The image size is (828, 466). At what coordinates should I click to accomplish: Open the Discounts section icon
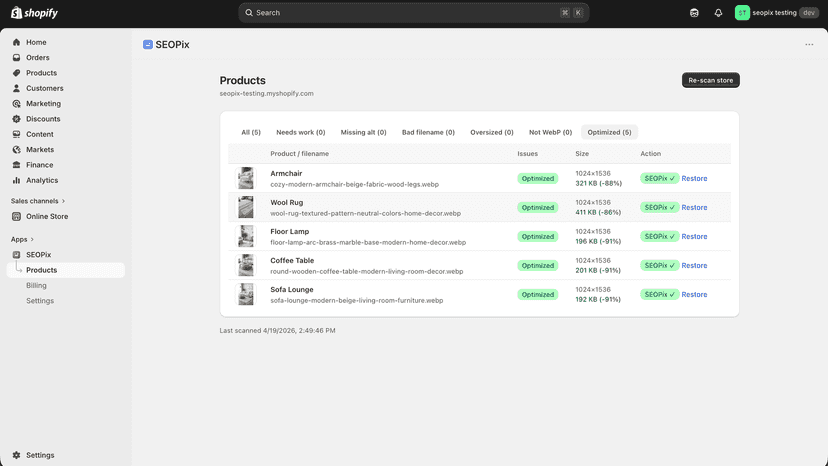click(x=16, y=119)
